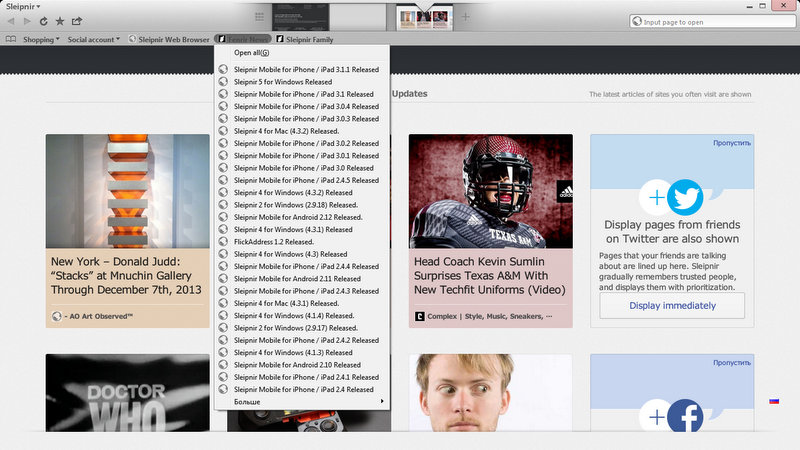Open the football player photo thumbnail

point(491,191)
